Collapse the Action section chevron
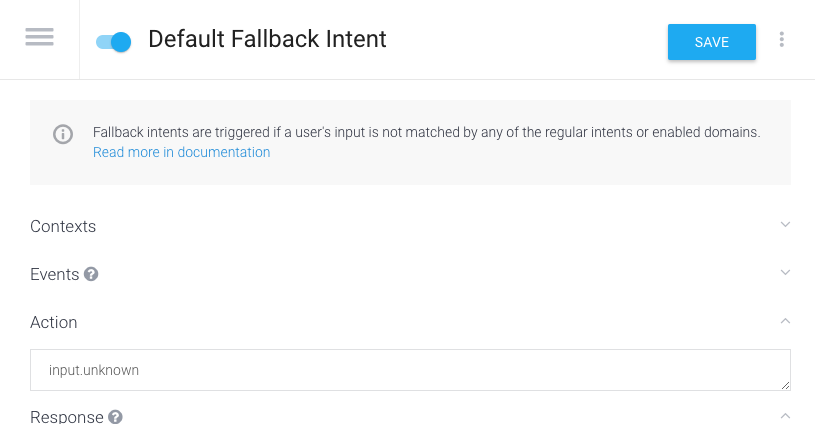The height and width of the screenshot is (424, 815). tap(785, 321)
